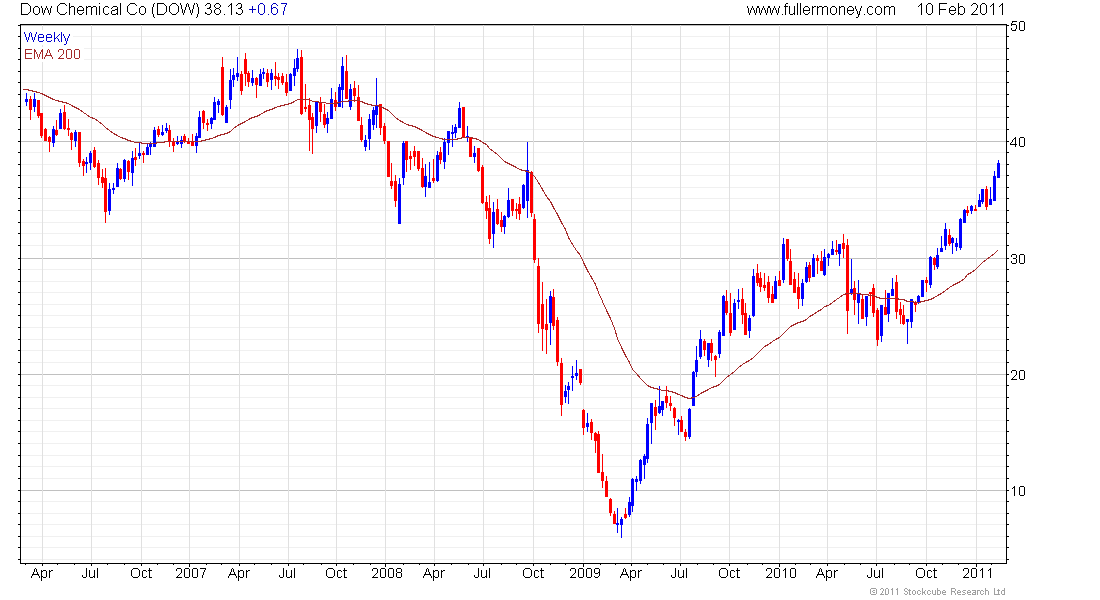1100x600 pixels.
Task: Click the 40 price axis label
Action: tap(1017, 142)
